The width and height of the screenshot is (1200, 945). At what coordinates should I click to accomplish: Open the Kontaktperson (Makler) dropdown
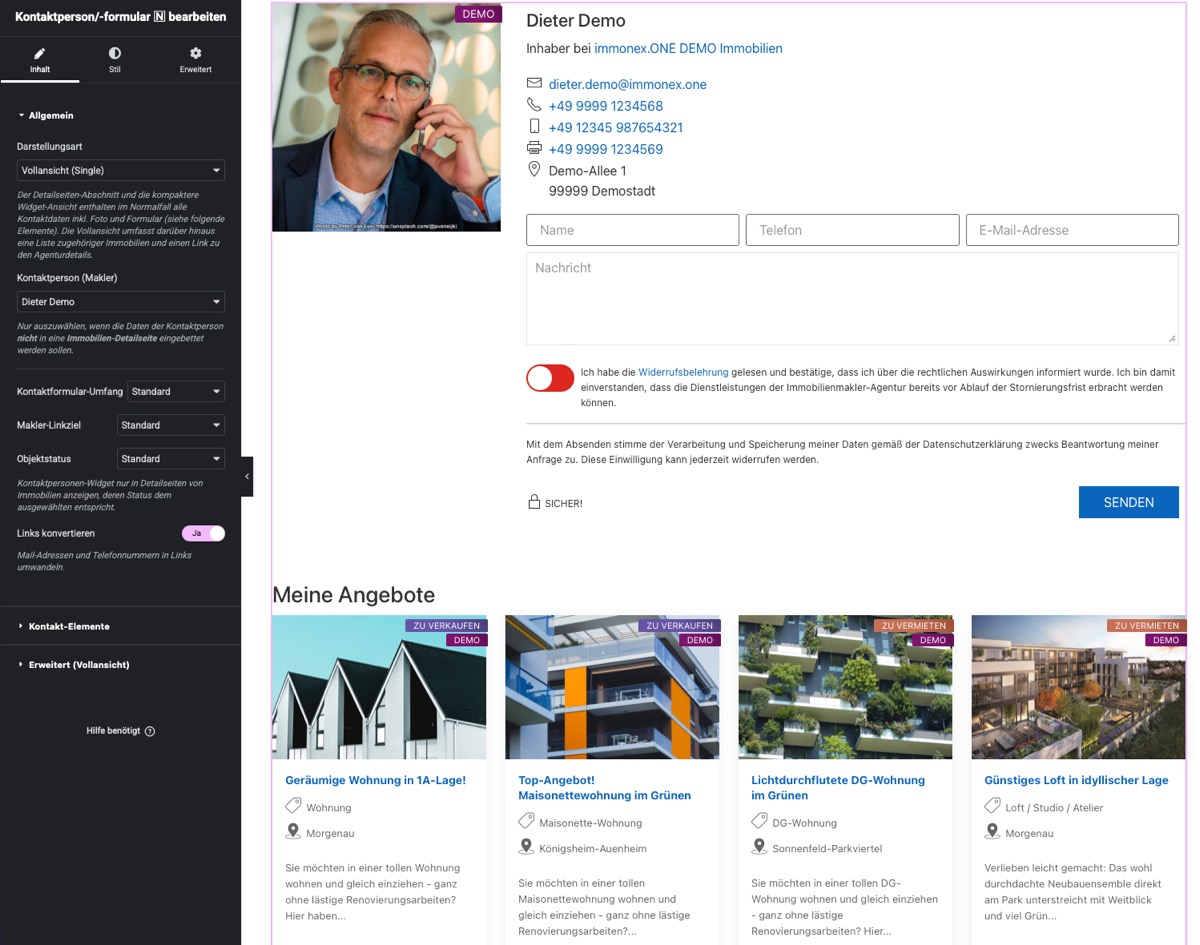121,301
